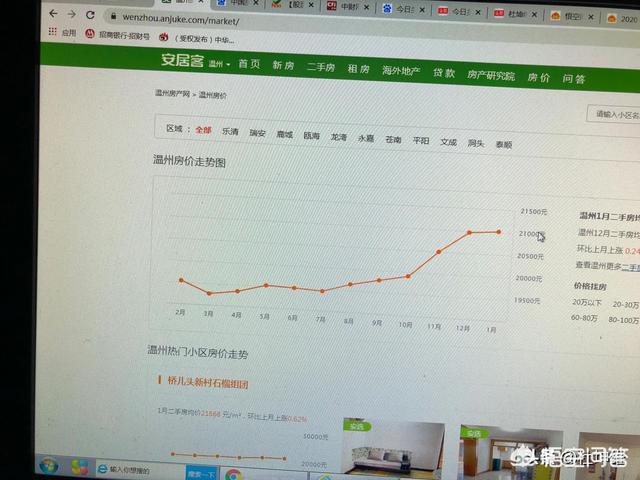Select the 鹿城 region filter
The height and width of the screenshot is (480, 640).
point(284,134)
